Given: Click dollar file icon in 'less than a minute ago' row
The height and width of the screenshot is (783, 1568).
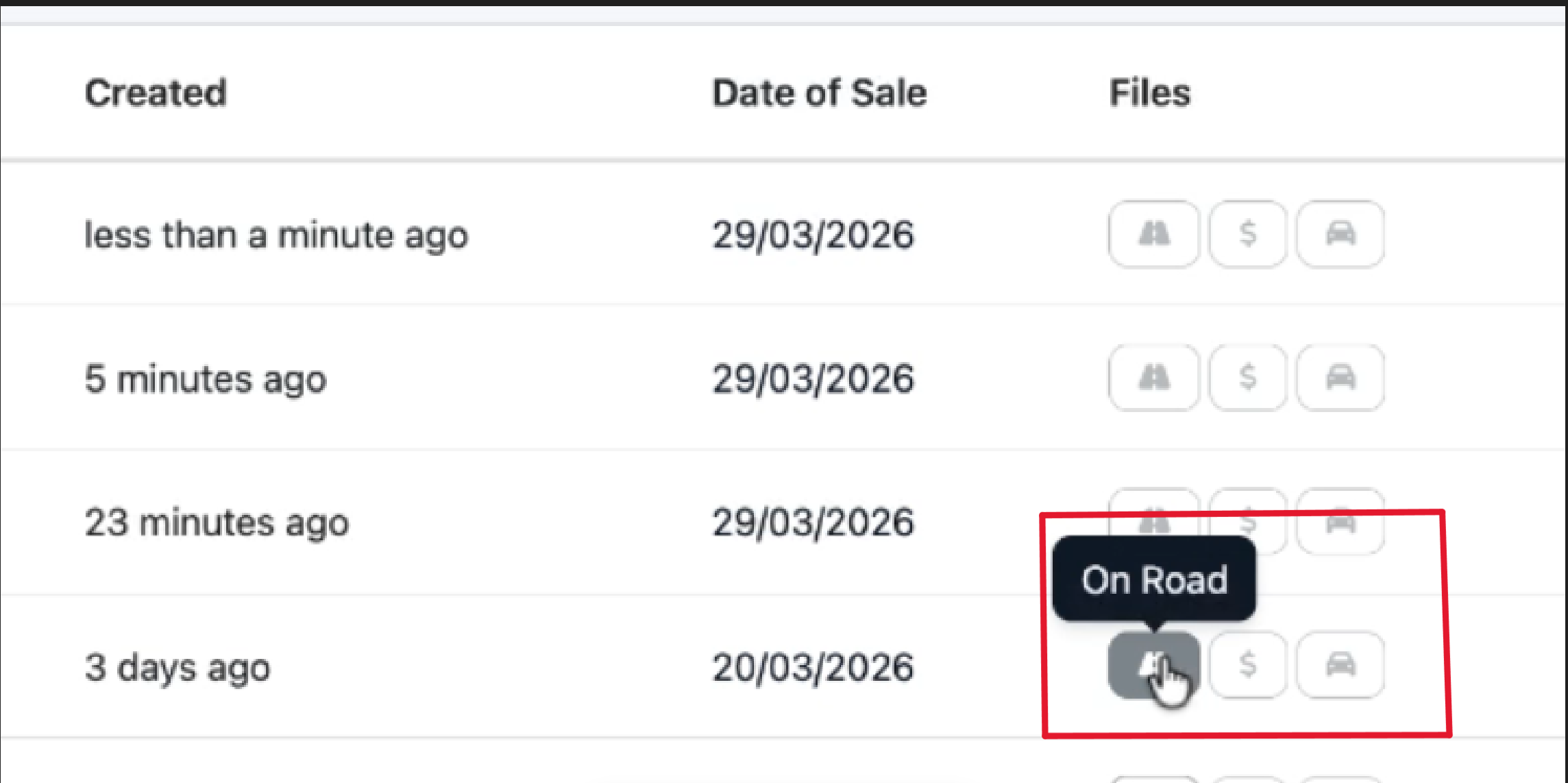Looking at the screenshot, I should click(1247, 234).
